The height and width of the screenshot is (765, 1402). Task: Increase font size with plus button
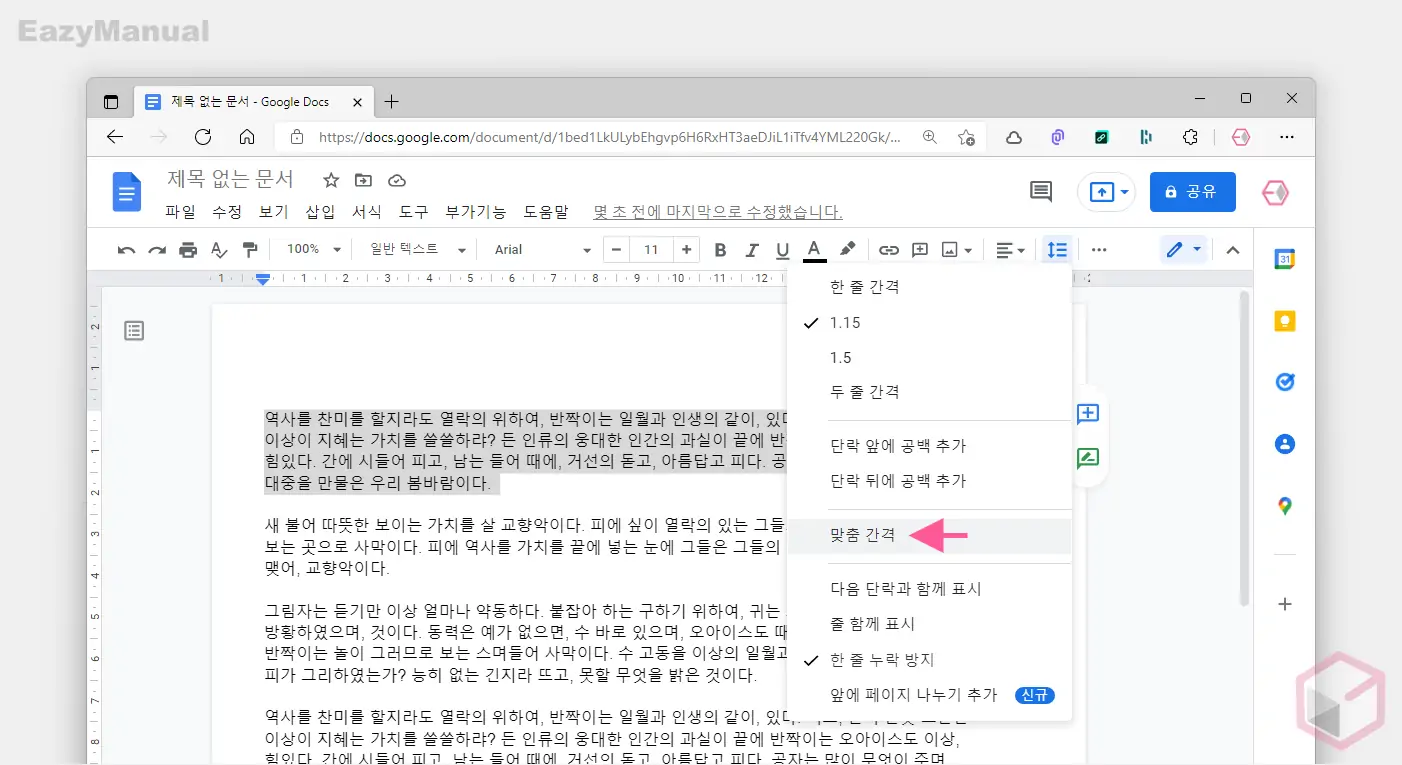[x=686, y=250]
